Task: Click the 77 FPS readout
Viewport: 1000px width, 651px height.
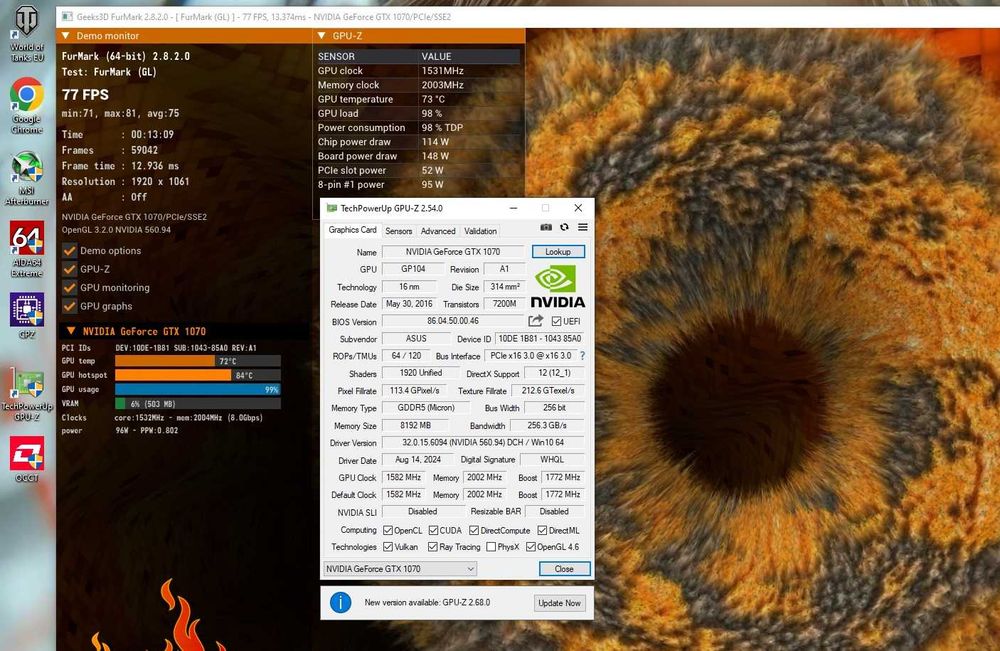Action: tap(85, 94)
